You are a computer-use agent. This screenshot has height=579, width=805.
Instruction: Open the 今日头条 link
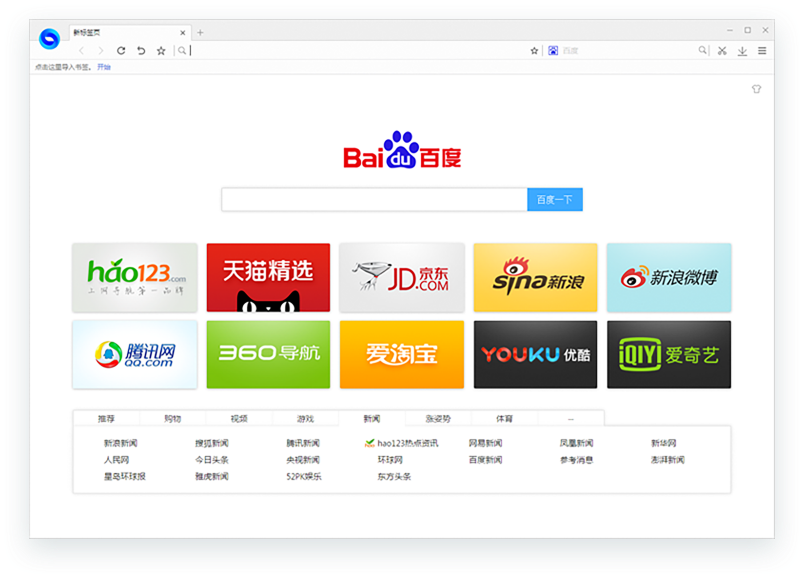212,460
